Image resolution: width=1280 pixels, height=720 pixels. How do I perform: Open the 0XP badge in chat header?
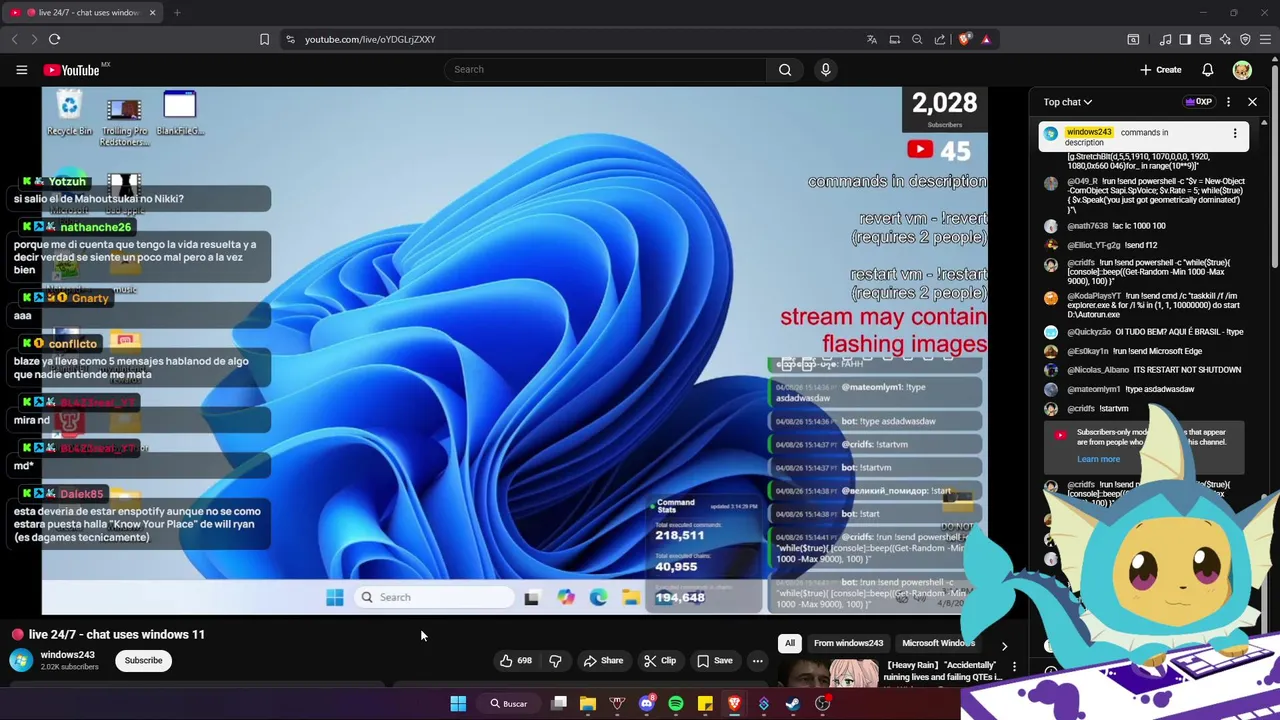click(x=1198, y=102)
